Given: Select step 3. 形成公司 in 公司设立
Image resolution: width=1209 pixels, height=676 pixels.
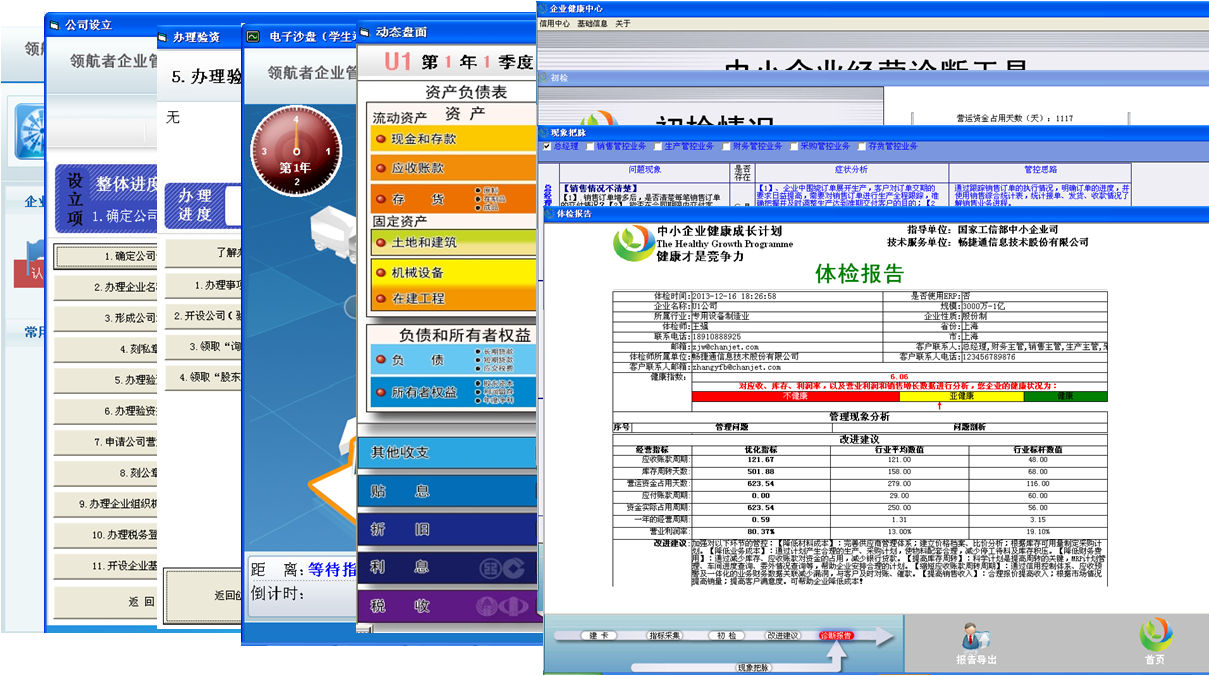Looking at the screenshot, I should coord(106,318).
